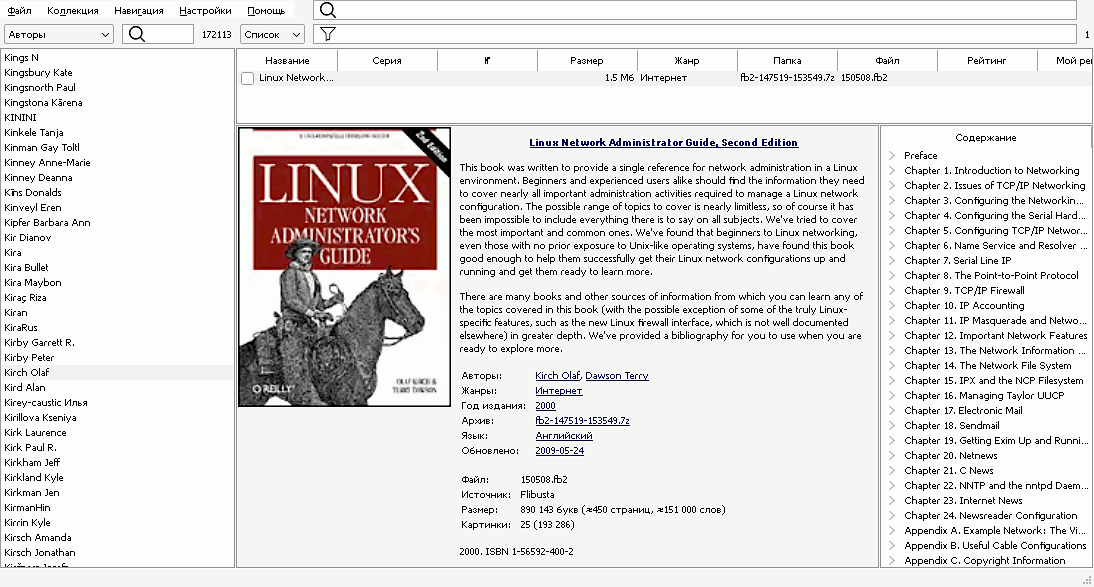Open Chapter 14. The Network File System
Screen dimensions: 1094x587
987,366
